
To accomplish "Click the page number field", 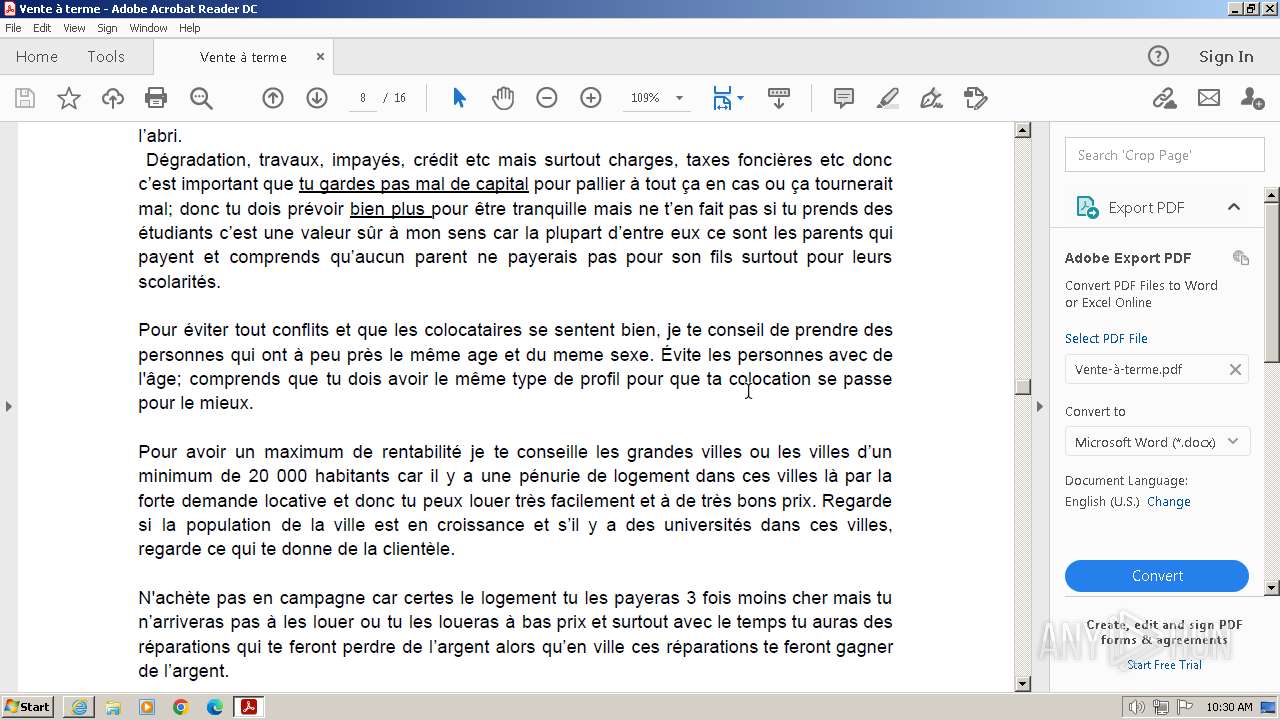I will click(x=362, y=98).
